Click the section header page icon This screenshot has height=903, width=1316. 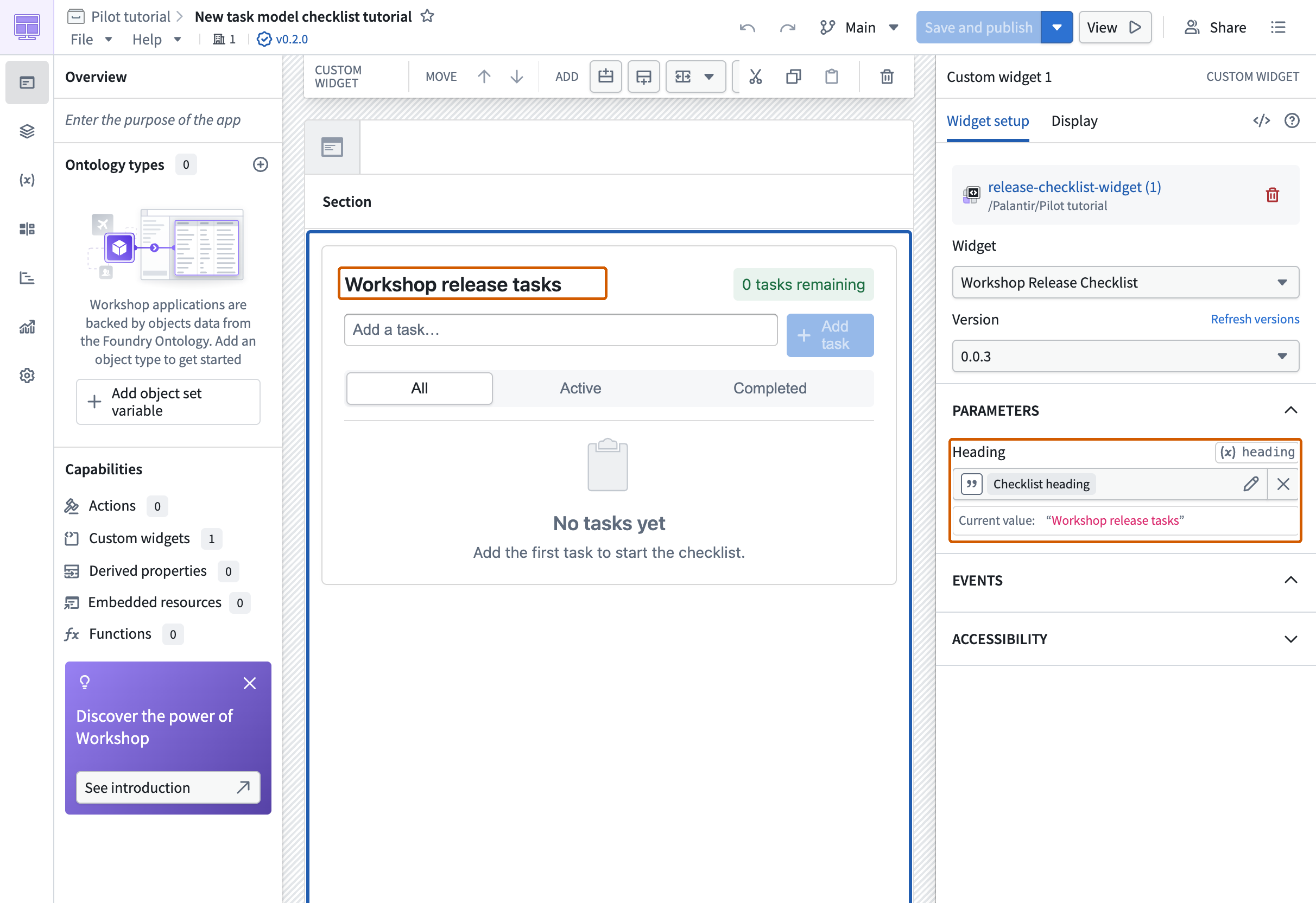coord(332,147)
